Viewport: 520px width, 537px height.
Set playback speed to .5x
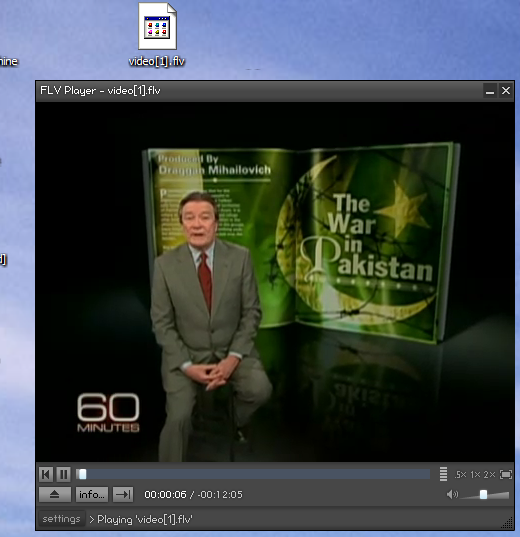[x=460, y=475]
